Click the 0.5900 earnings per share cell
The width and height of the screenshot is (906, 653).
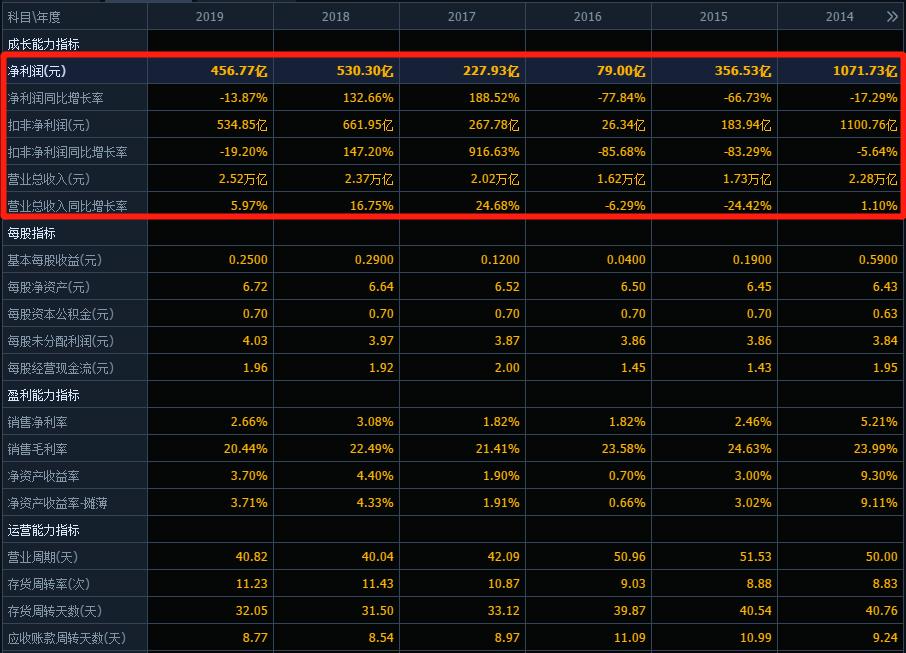[x=878, y=260]
